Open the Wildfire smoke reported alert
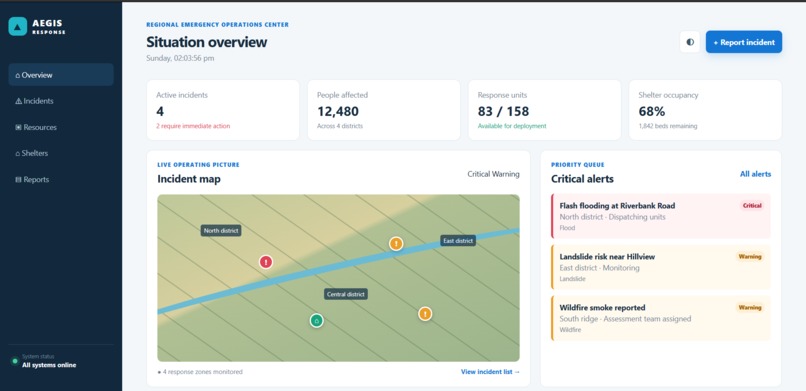This screenshot has width=806, height=391. point(661,318)
